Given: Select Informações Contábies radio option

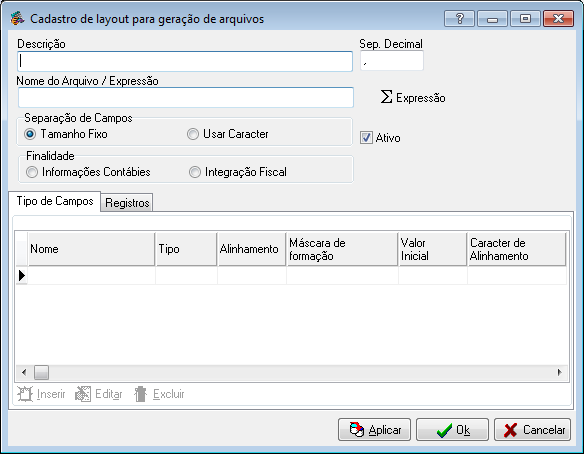Looking at the screenshot, I should [32, 172].
